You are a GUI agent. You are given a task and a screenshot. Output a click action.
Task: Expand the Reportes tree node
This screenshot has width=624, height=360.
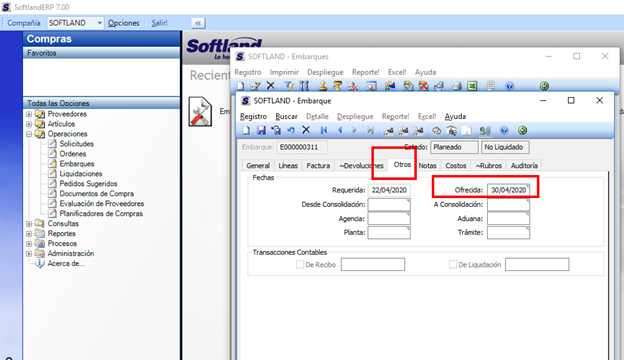tap(29, 234)
